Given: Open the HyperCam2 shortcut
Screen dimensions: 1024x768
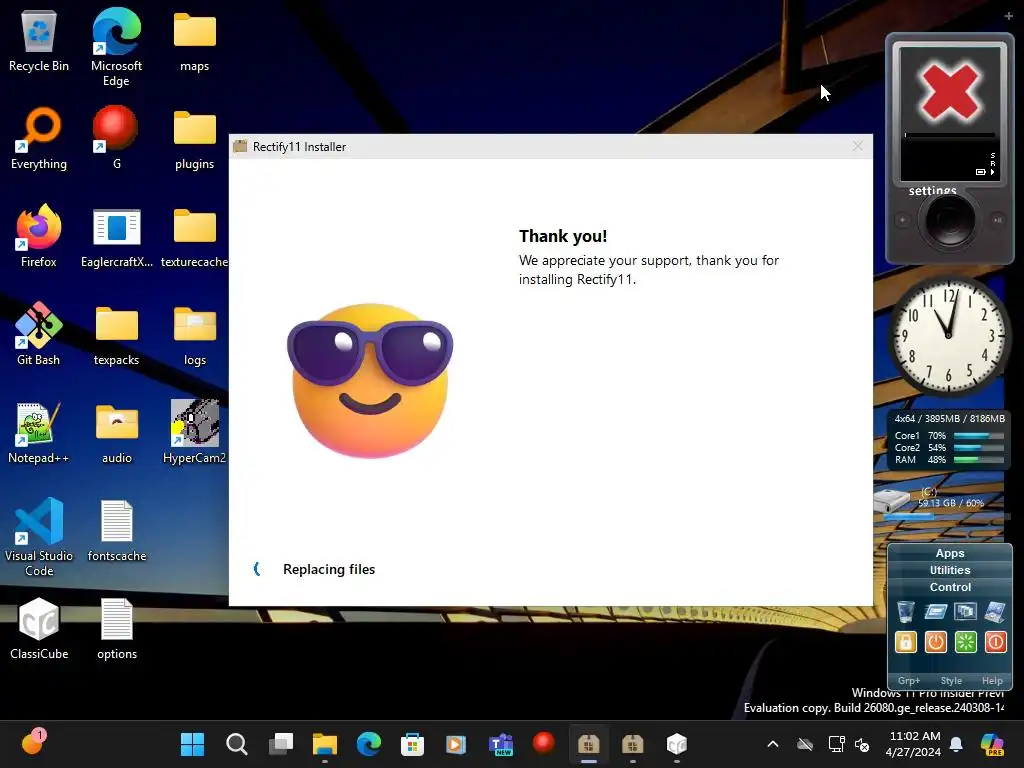Looking at the screenshot, I should click(195, 433).
